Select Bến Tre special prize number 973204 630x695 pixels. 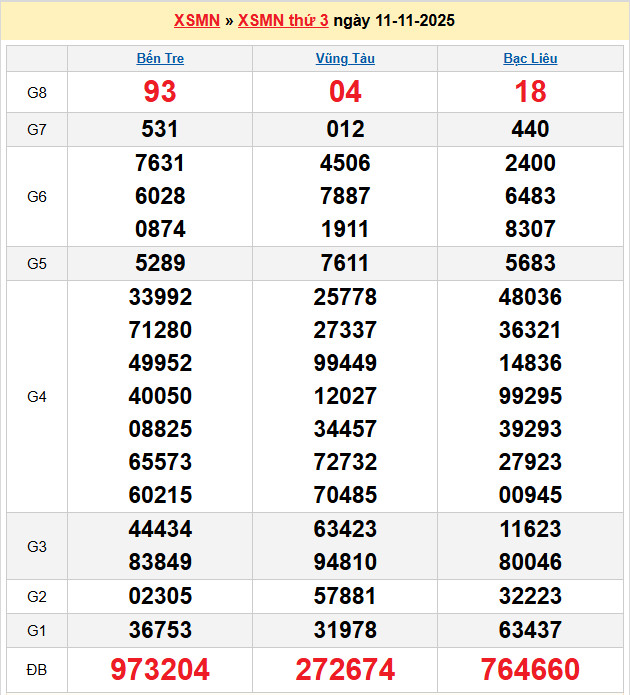(x=160, y=669)
